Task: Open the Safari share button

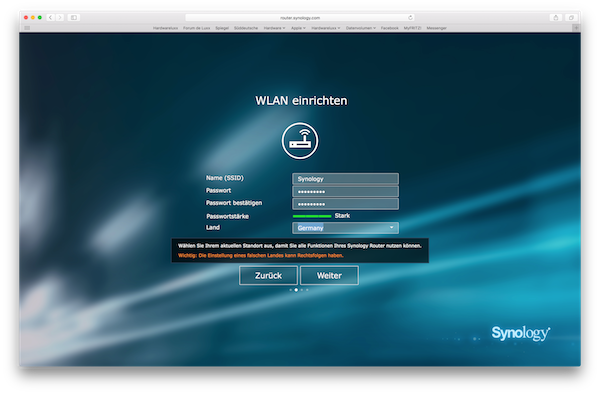Action: pyautogui.click(x=556, y=18)
